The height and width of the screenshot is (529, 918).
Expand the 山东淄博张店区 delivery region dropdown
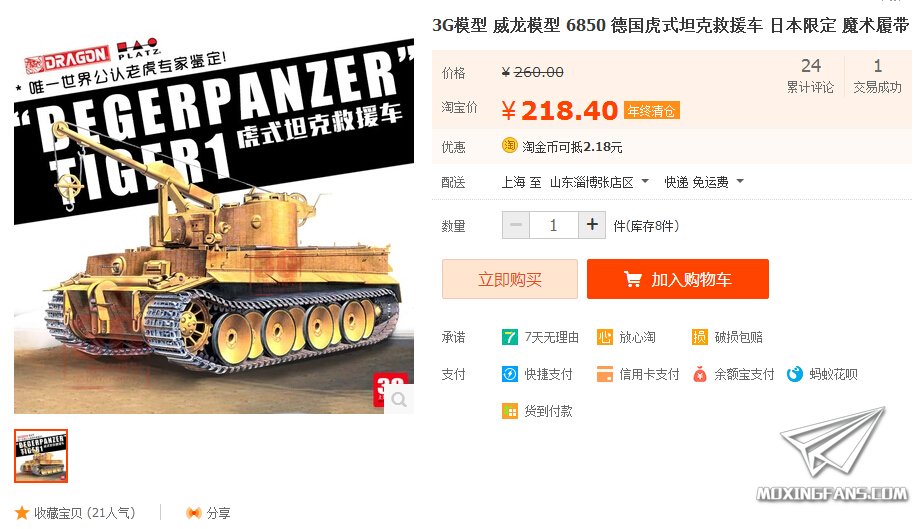click(645, 181)
